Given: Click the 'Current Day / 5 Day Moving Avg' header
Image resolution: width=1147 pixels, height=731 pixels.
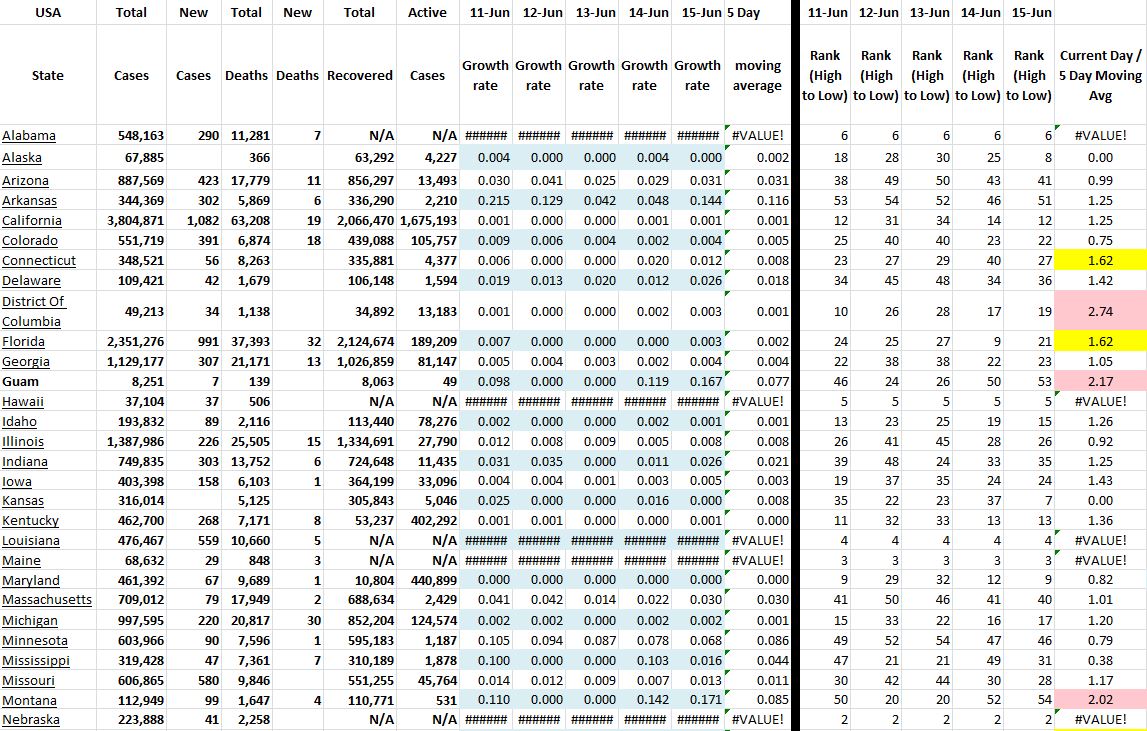Looking at the screenshot, I should click(1100, 76).
